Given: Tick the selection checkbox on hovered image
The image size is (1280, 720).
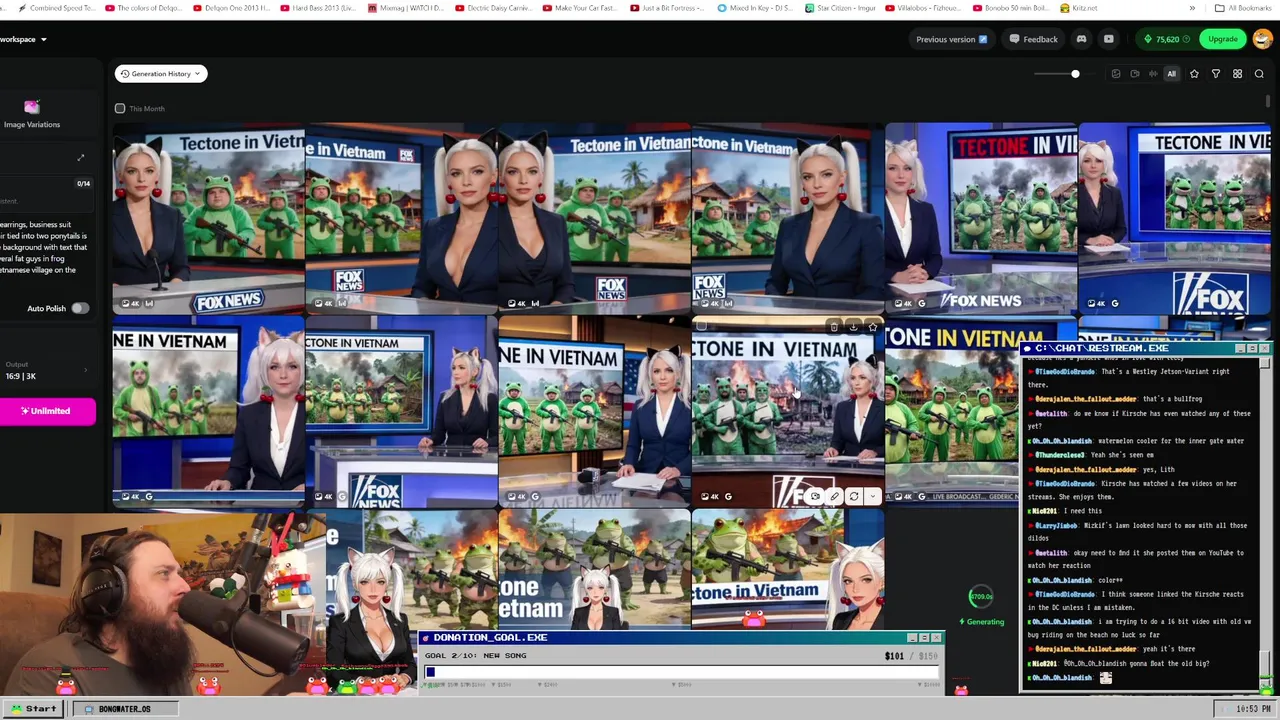Looking at the screenshot, I should click(x=702, y=327).
